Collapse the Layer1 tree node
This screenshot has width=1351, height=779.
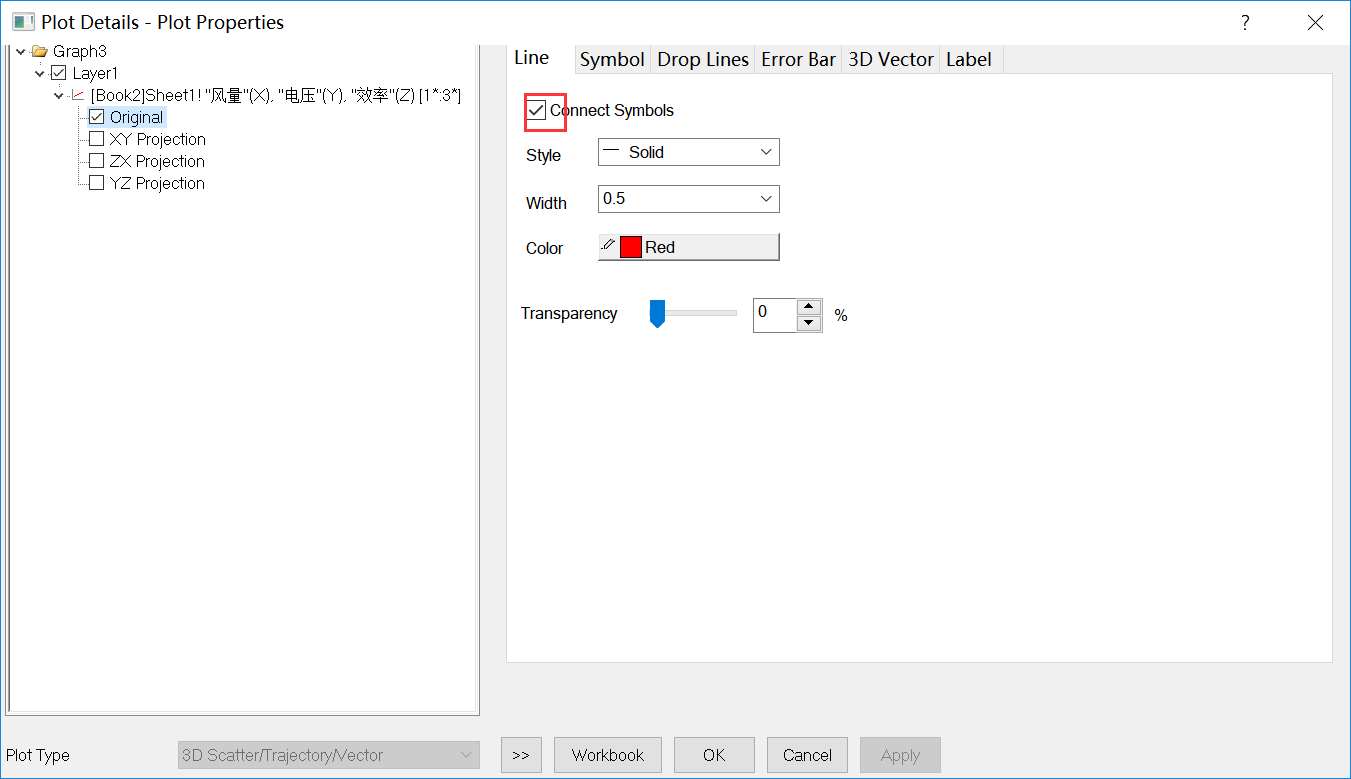click(x=39, y=73)
